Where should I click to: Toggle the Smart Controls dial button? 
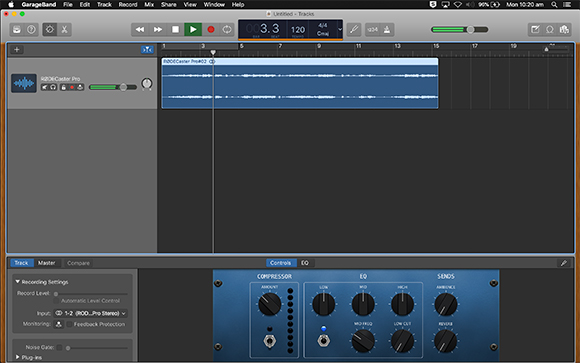[50, 30]
